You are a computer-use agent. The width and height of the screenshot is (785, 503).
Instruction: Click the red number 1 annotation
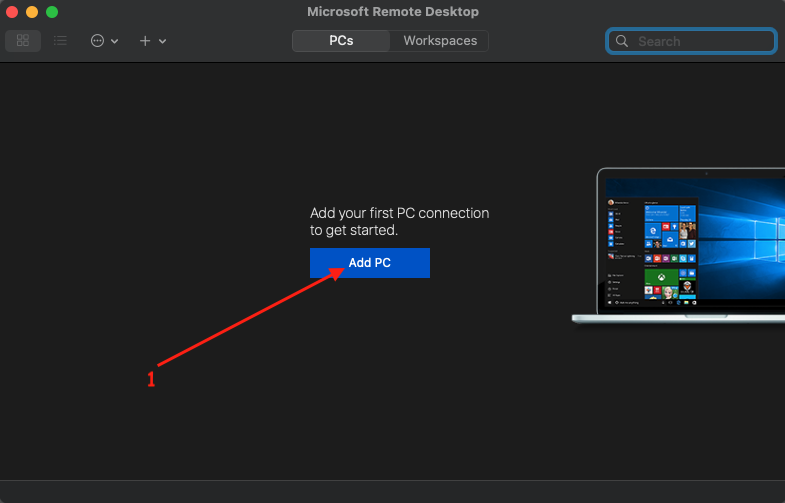151,380
